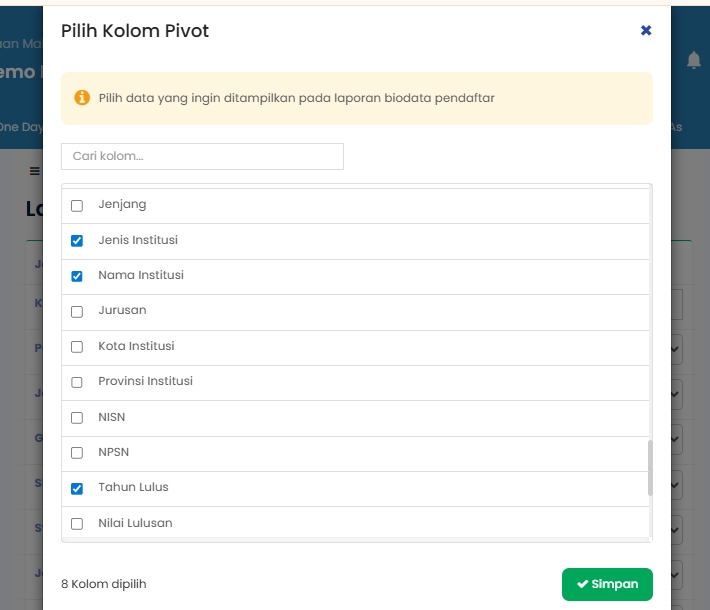
Task: Enable the NISN column checkbox
Action: [77, 418]
